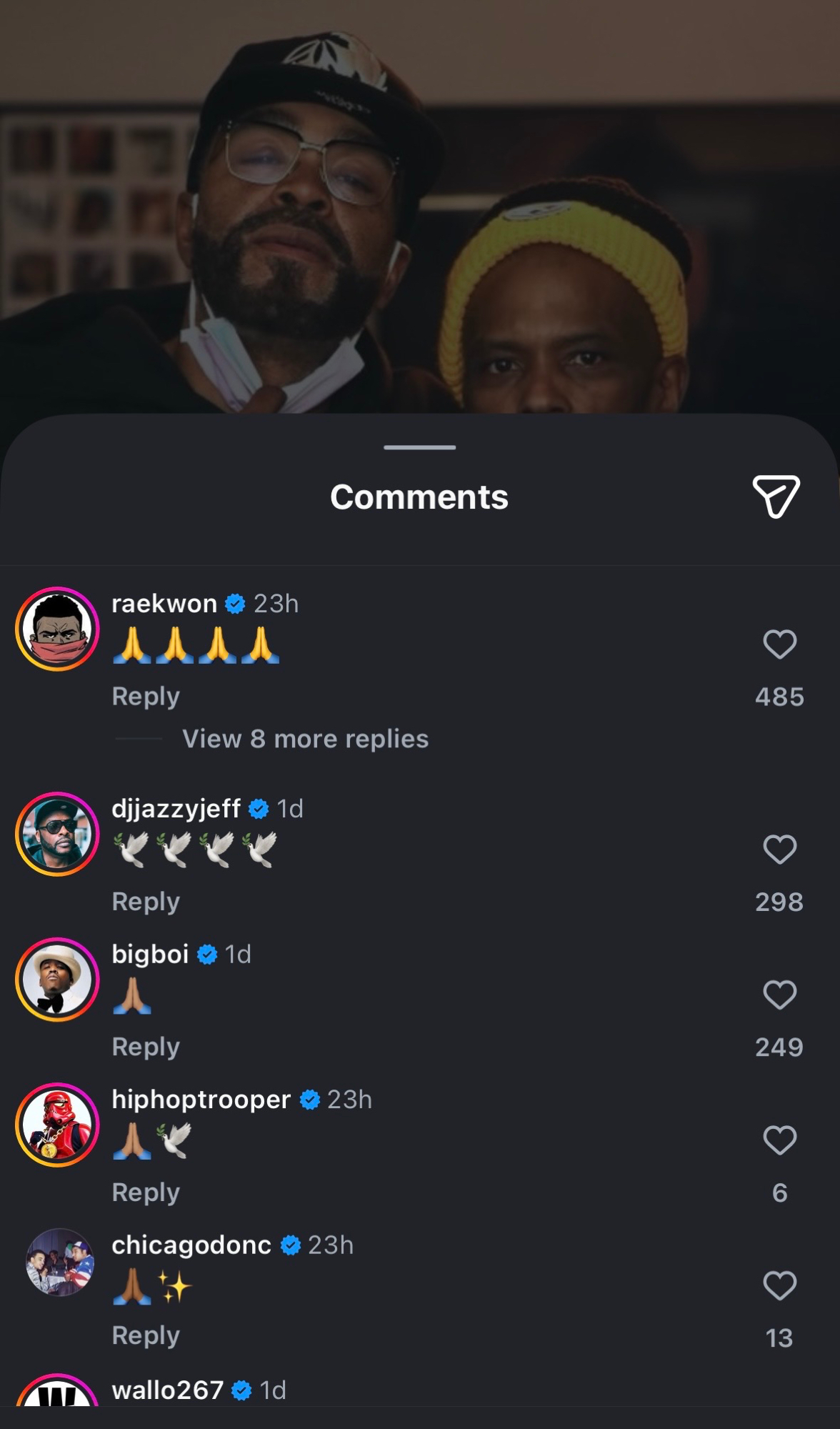
Task: Open the hiphoptrooper username link
Action: pyautogui.click(x=201, y=1100)
